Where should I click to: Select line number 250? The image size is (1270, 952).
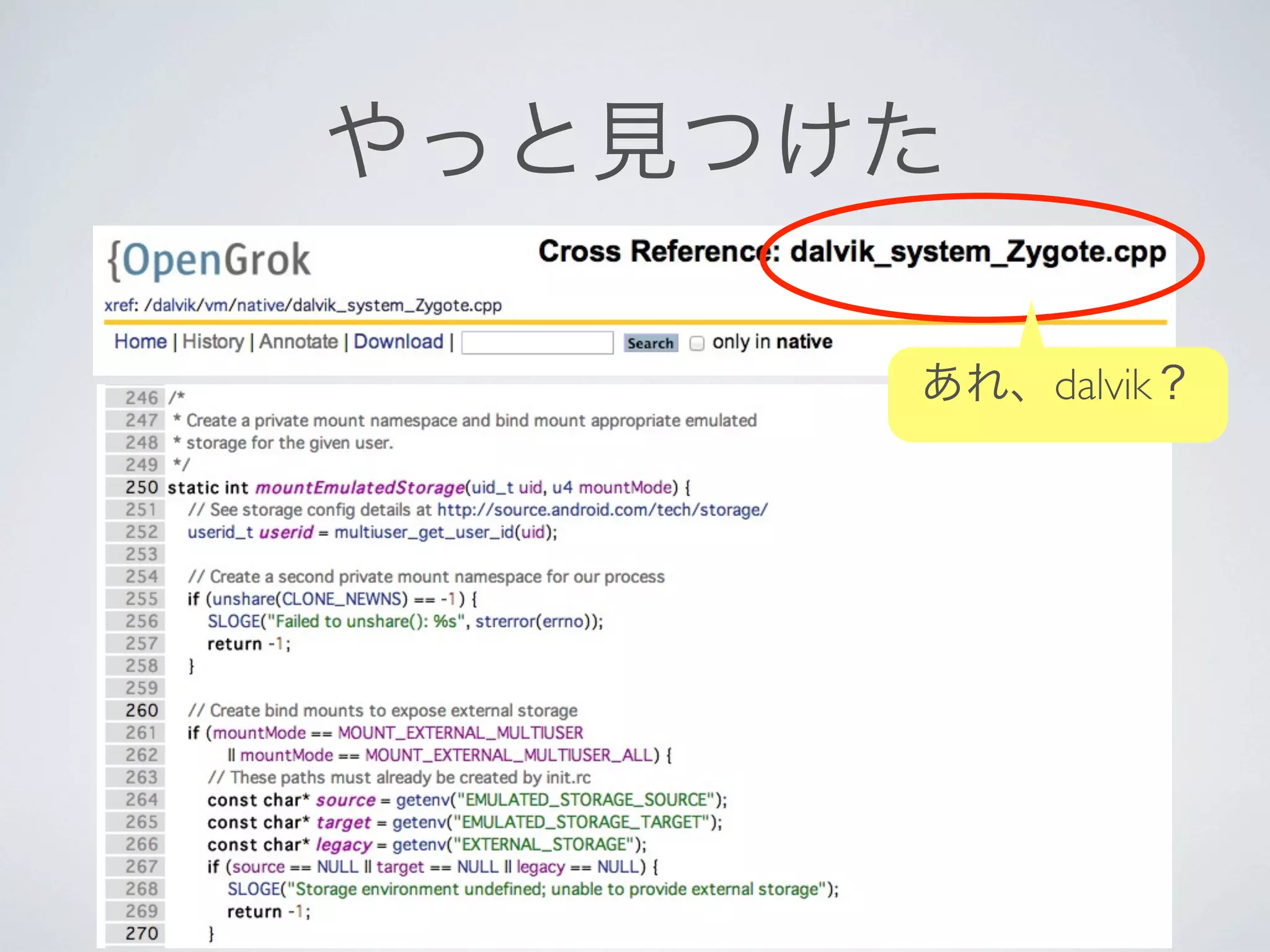tap(141, 488)
